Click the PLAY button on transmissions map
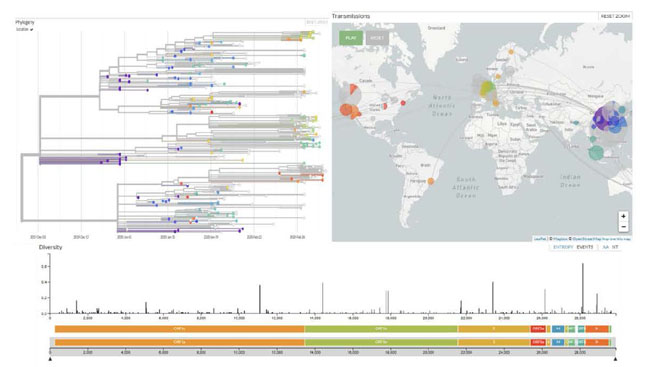This screenshot has width=650, height=367. tap(351, 38)
